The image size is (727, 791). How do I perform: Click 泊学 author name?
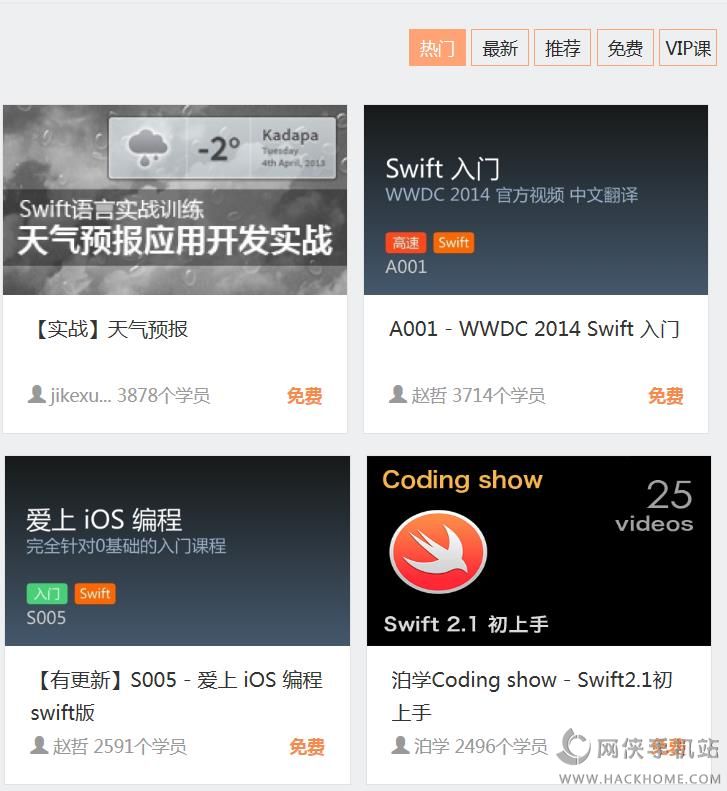click(x=431, y=746)
